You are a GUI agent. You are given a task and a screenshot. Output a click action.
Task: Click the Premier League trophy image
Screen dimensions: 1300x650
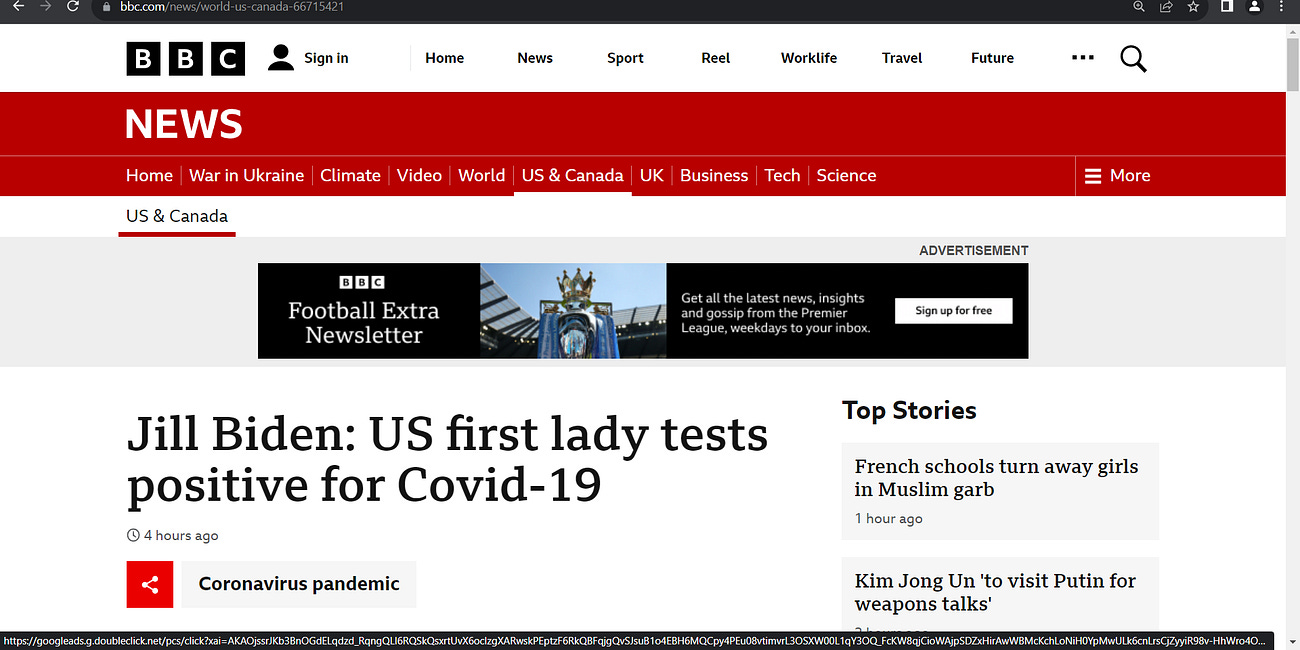click(x=573, y=311)
